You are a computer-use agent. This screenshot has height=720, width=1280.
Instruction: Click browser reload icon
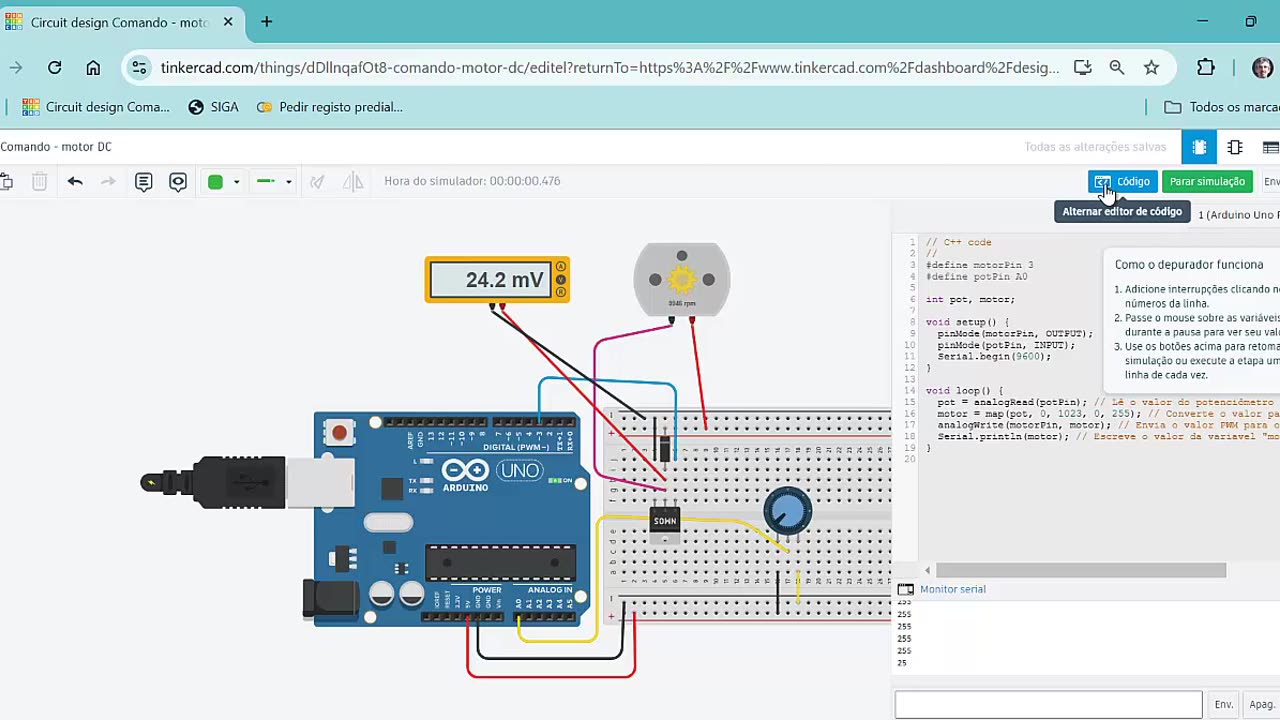point(55,68)
